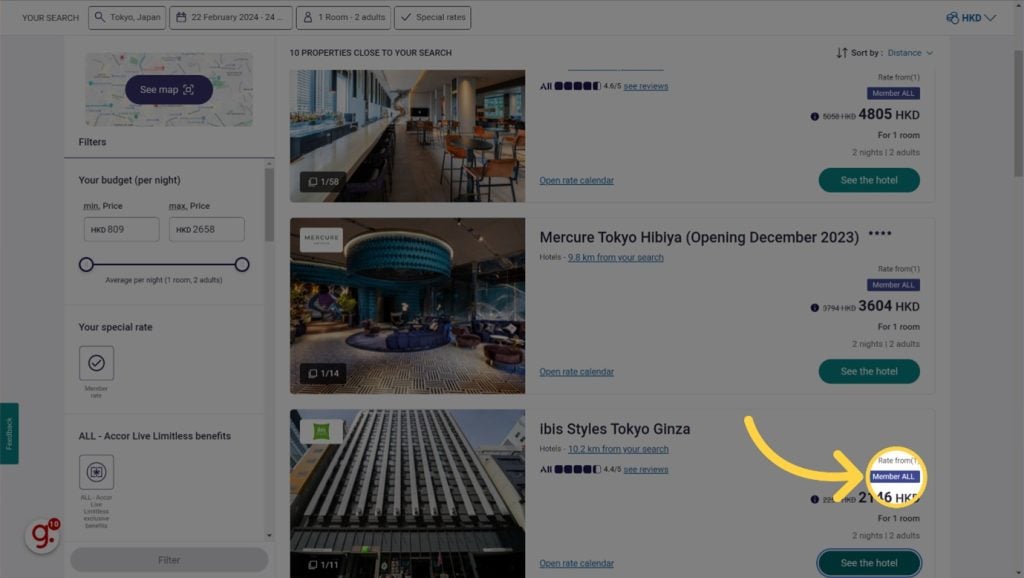Open the 1/58 photo gallery counter

[x=323, y=182]
